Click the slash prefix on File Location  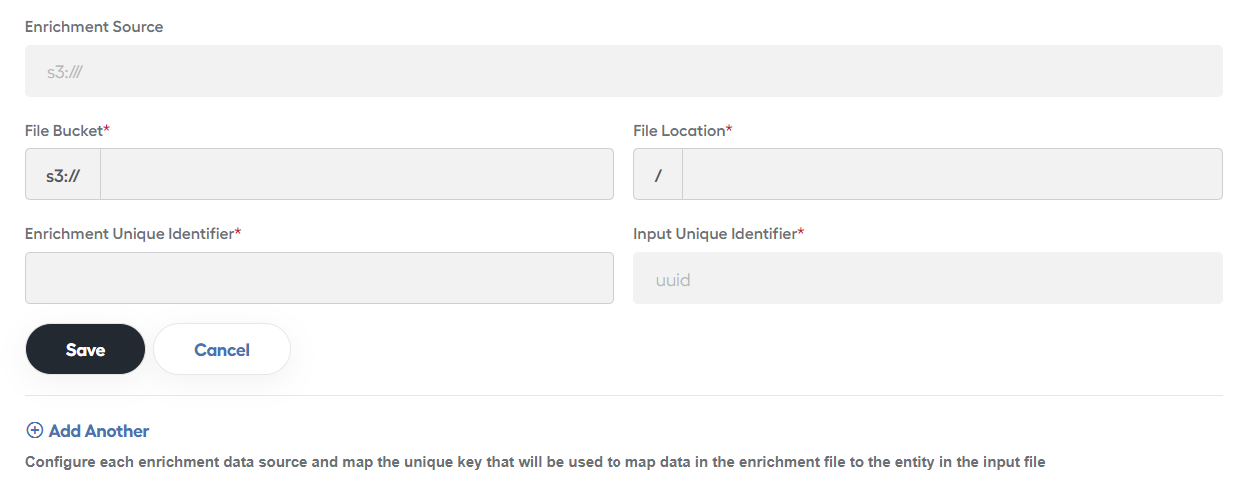click(x=658, y=174)
